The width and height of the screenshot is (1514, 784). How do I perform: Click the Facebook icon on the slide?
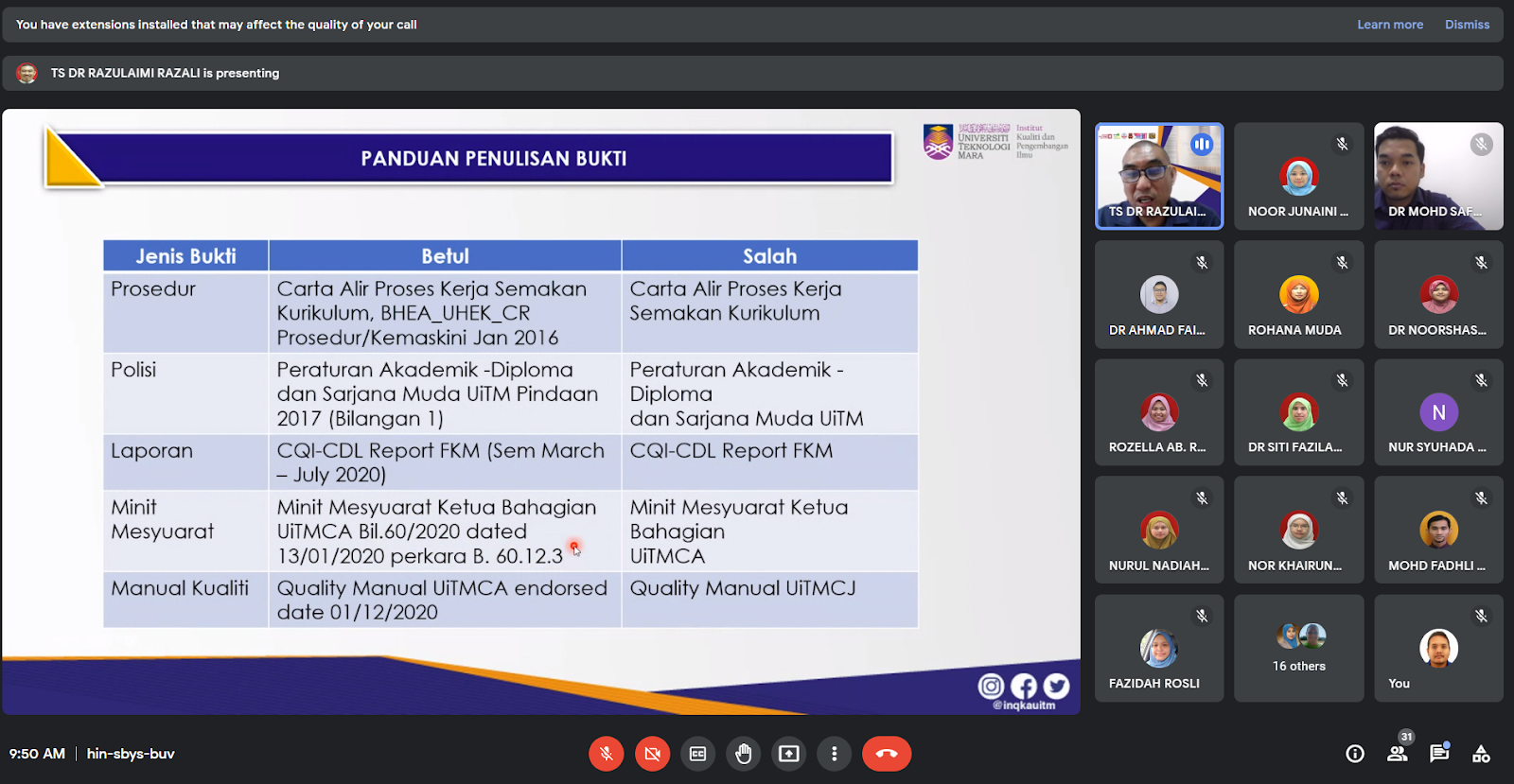(x=1024, y=686)
